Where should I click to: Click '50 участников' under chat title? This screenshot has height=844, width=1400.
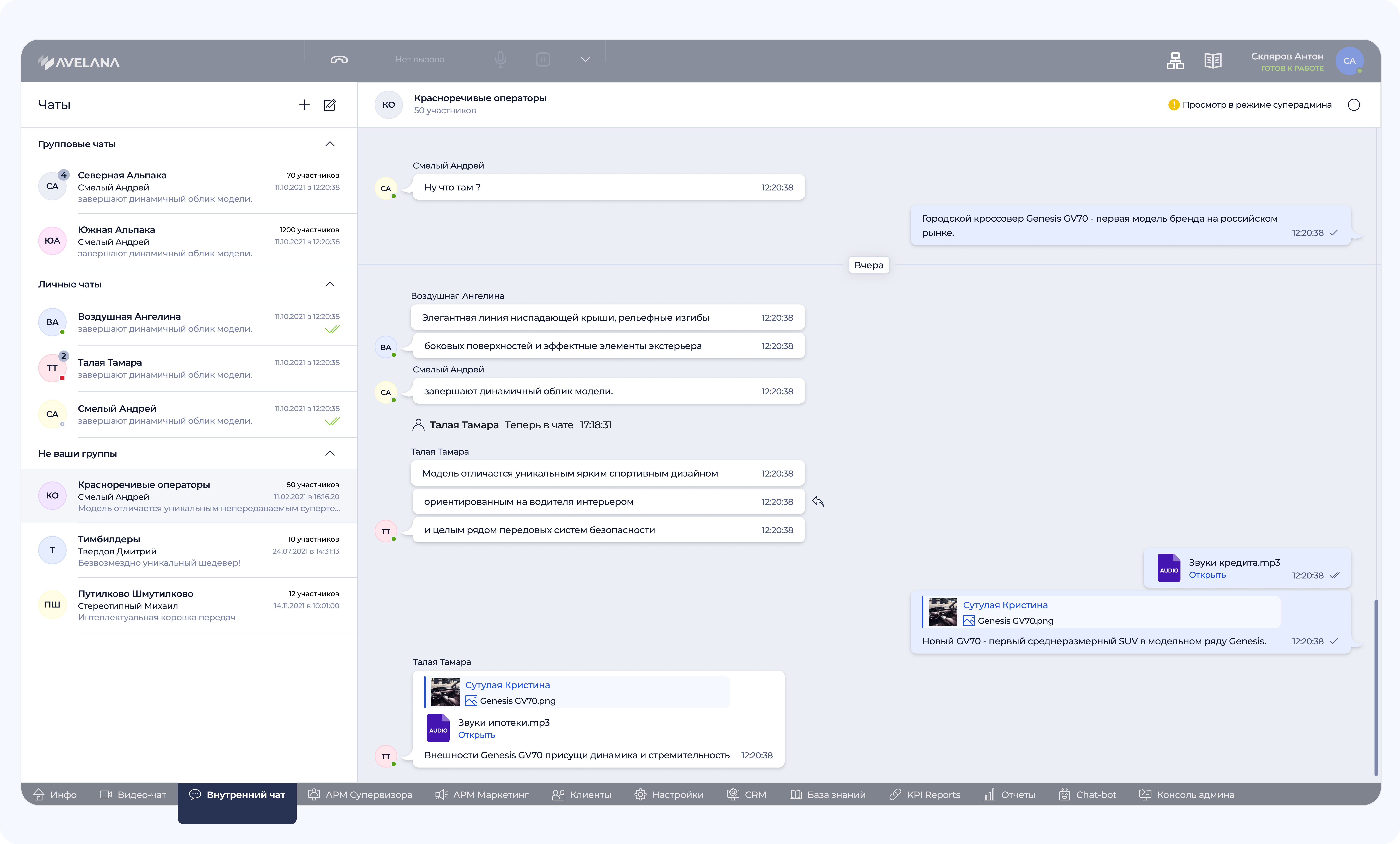tap(445, 111)
